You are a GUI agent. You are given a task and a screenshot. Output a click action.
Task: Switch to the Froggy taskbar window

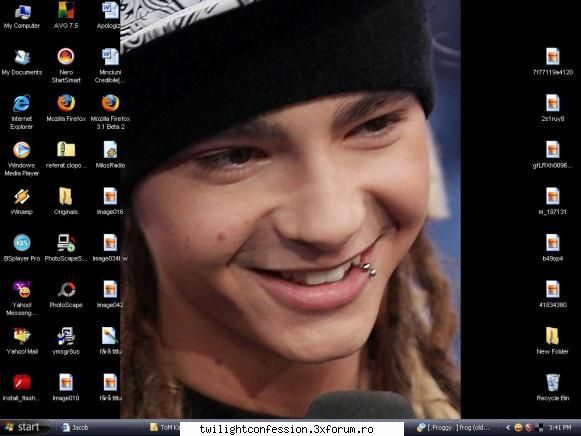click(454, 427)
